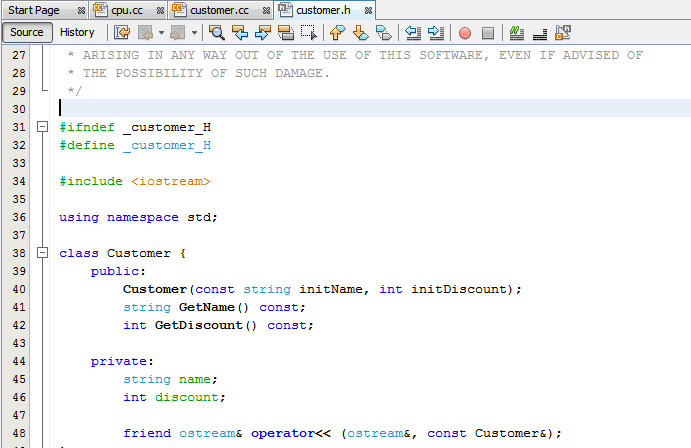Jump to the Last Edit location icon
691x448 pixels.
pyautogui.click(x=122, y=32)
